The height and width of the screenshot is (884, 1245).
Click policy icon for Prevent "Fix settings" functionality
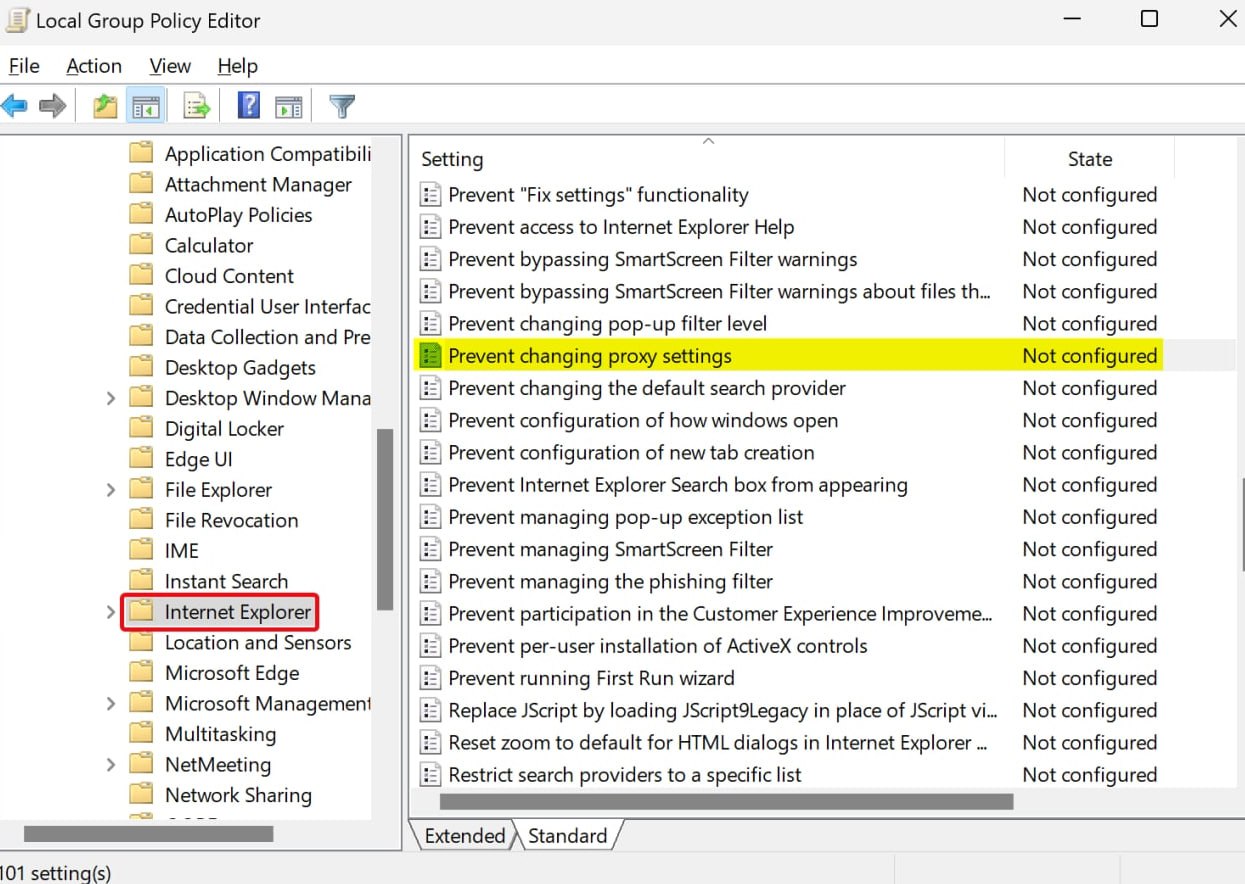click(x=430, y=195)
